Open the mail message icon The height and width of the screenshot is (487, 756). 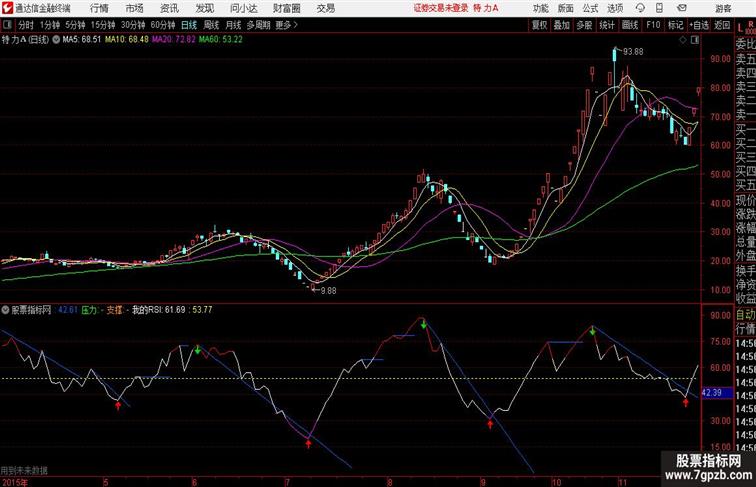coord(682,8)
